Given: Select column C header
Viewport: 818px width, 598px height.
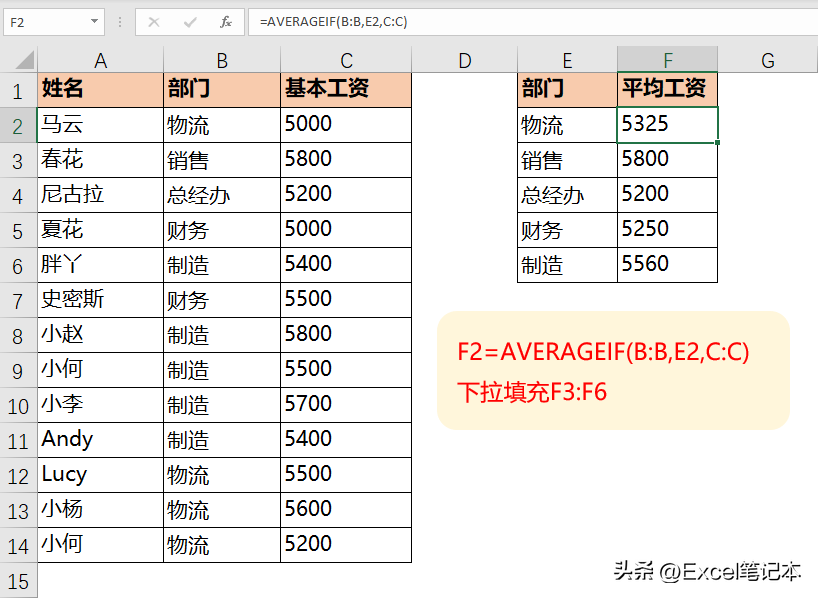Looking at the screenshot, I should 346,59.
